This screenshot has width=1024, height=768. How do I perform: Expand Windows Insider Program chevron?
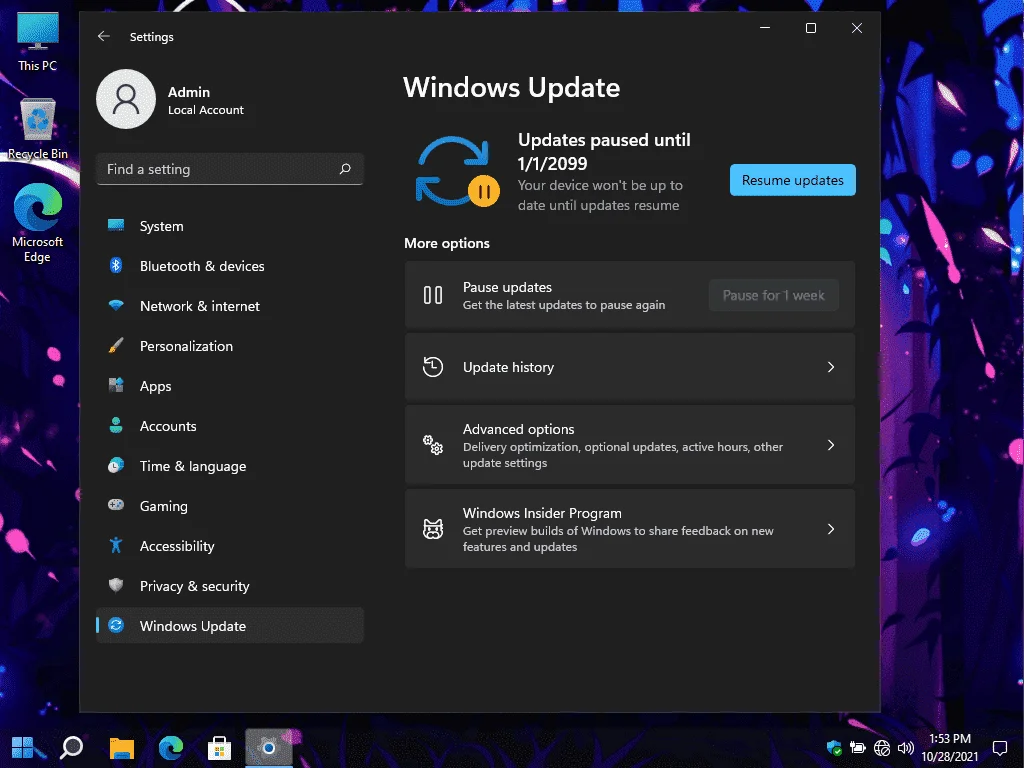coord(831,529)
